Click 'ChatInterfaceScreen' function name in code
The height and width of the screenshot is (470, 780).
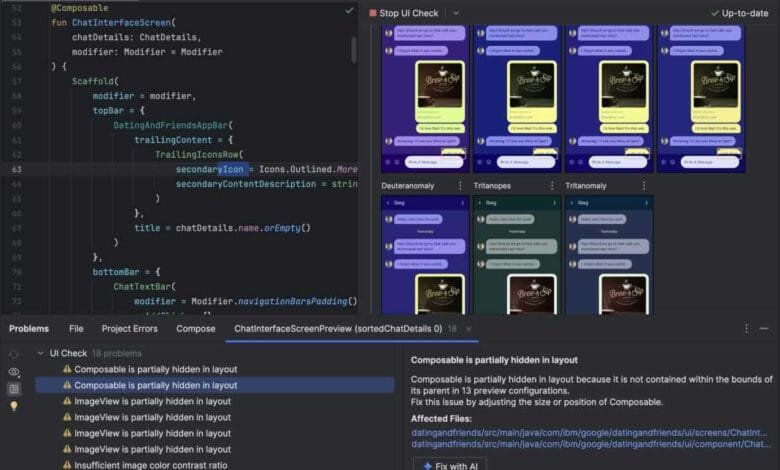tap(121, 22)
